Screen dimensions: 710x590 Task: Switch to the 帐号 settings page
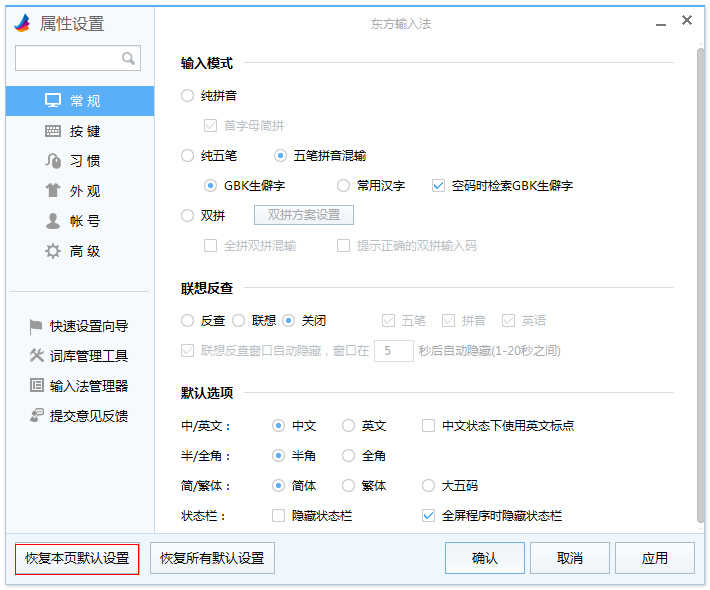point(80,221)
